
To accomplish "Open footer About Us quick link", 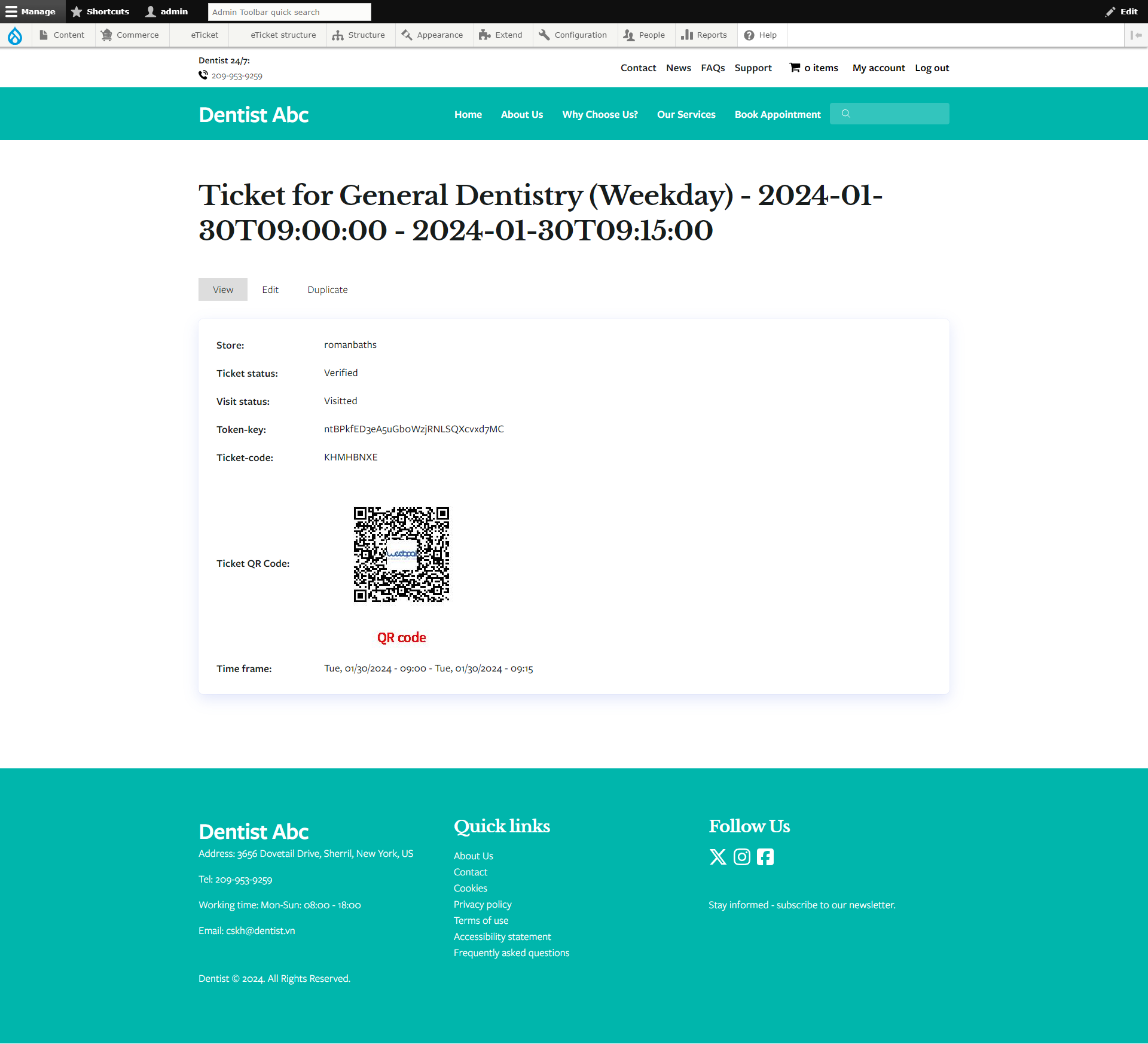I will pos(474,856).
